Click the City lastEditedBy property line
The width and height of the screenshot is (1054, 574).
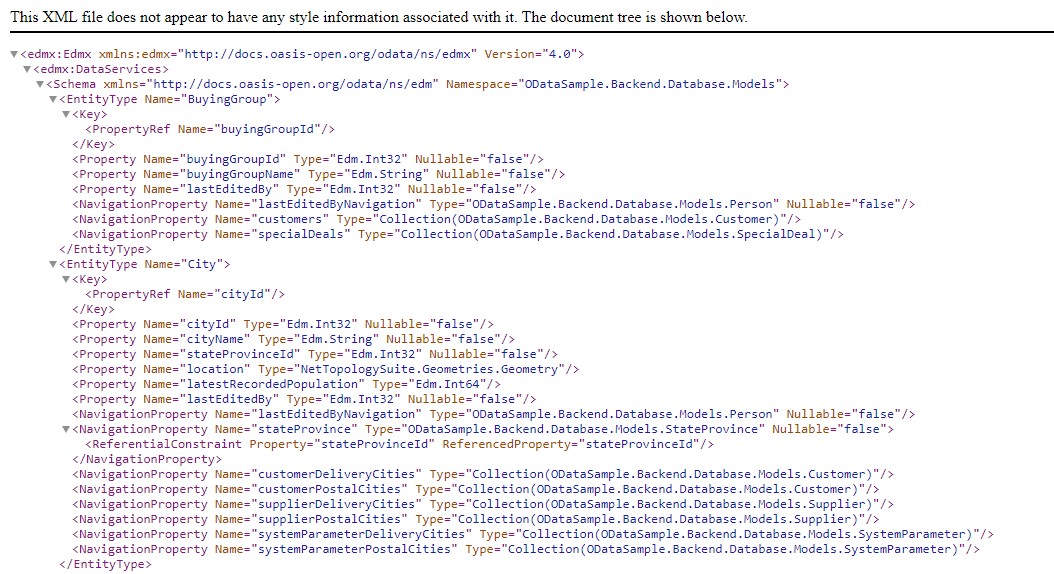tap(305, 399)
